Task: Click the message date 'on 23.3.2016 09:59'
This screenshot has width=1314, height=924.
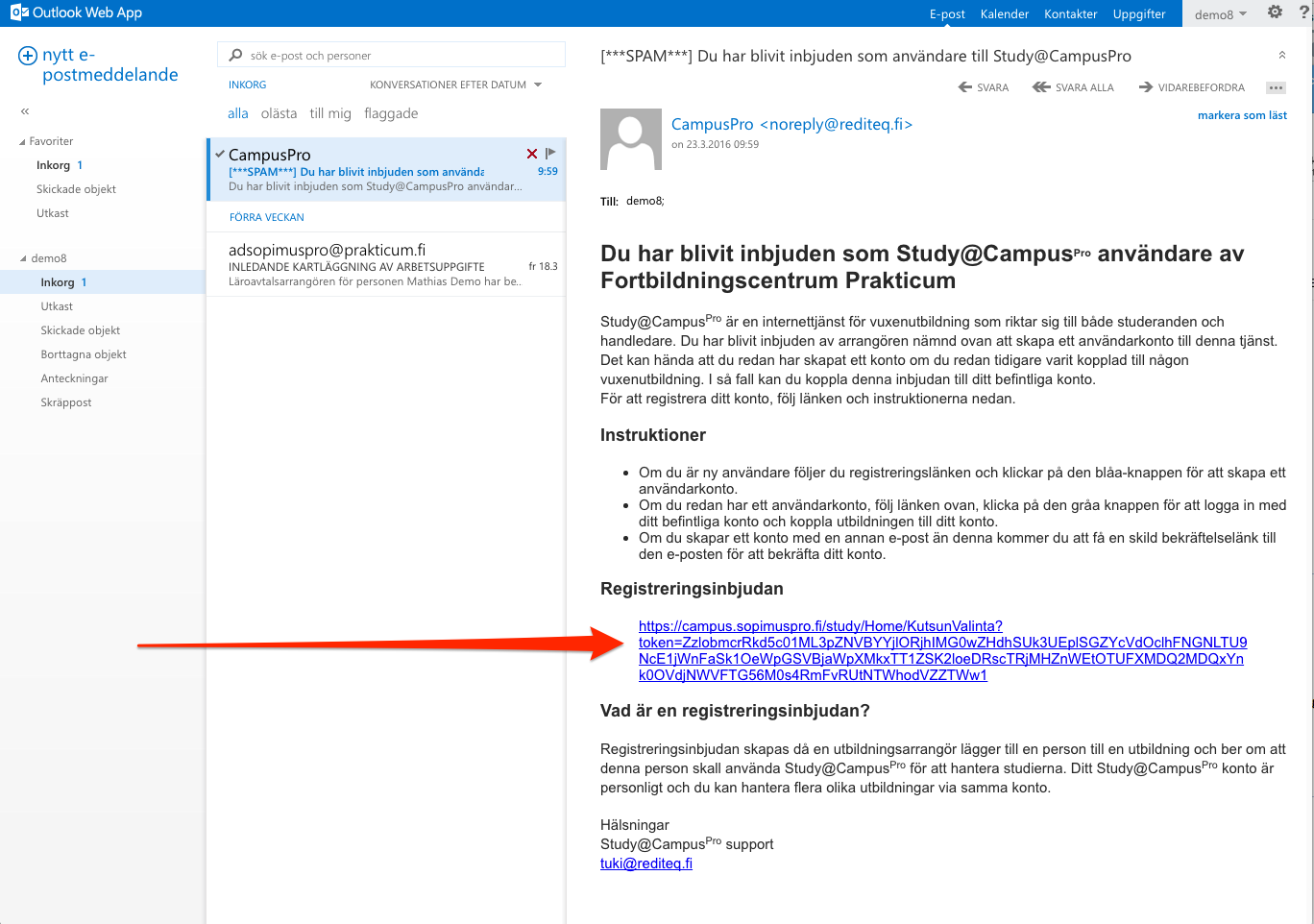Action: point(715,144)
